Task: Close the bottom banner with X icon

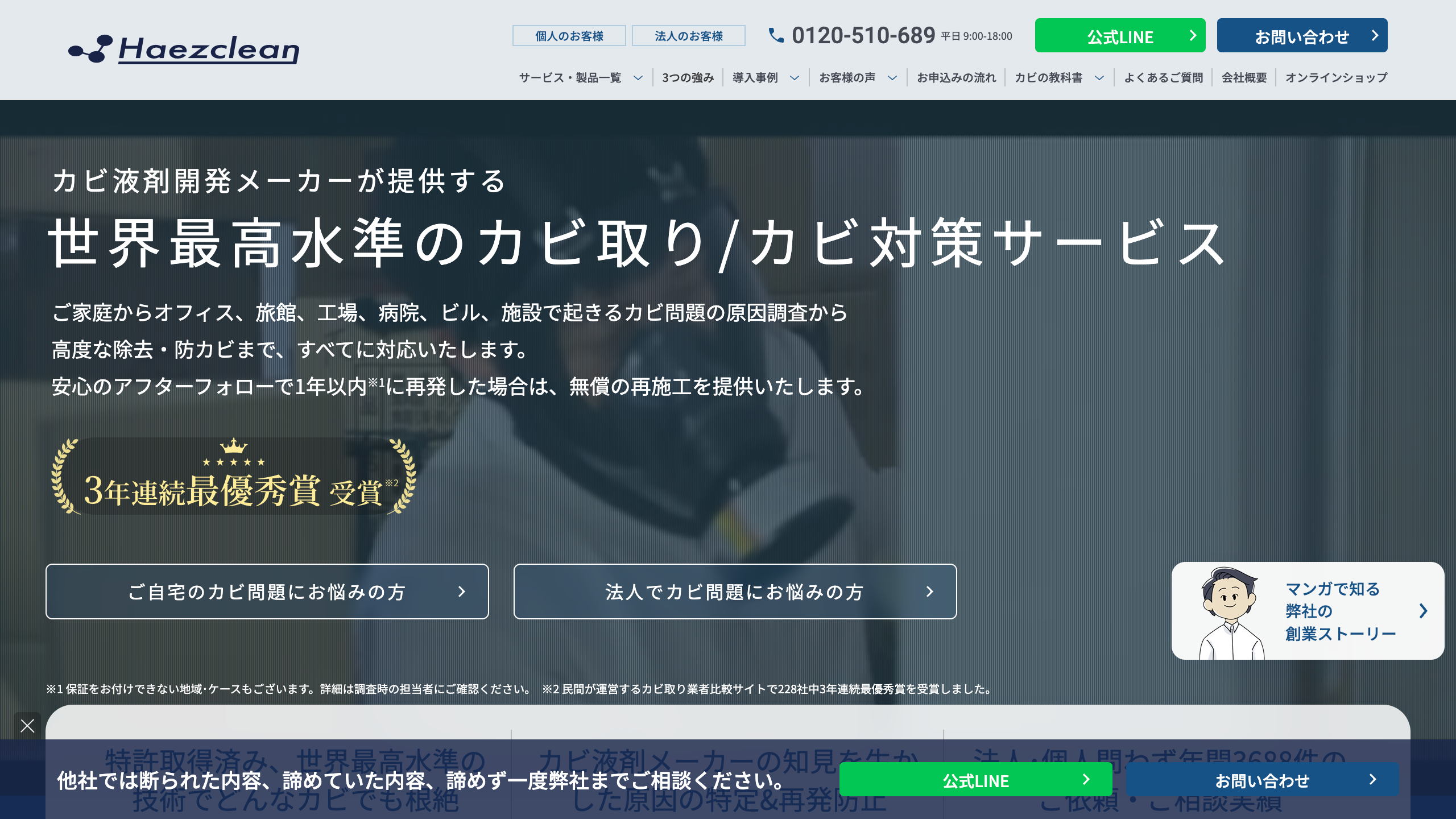Action: [27, 726]
